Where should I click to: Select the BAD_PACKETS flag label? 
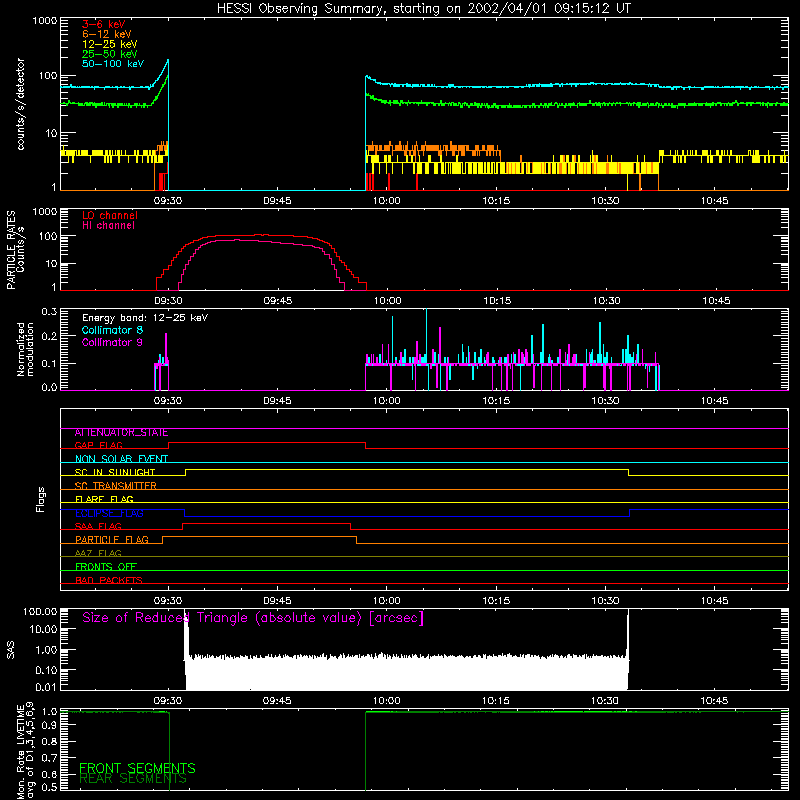tap(109, 581)
